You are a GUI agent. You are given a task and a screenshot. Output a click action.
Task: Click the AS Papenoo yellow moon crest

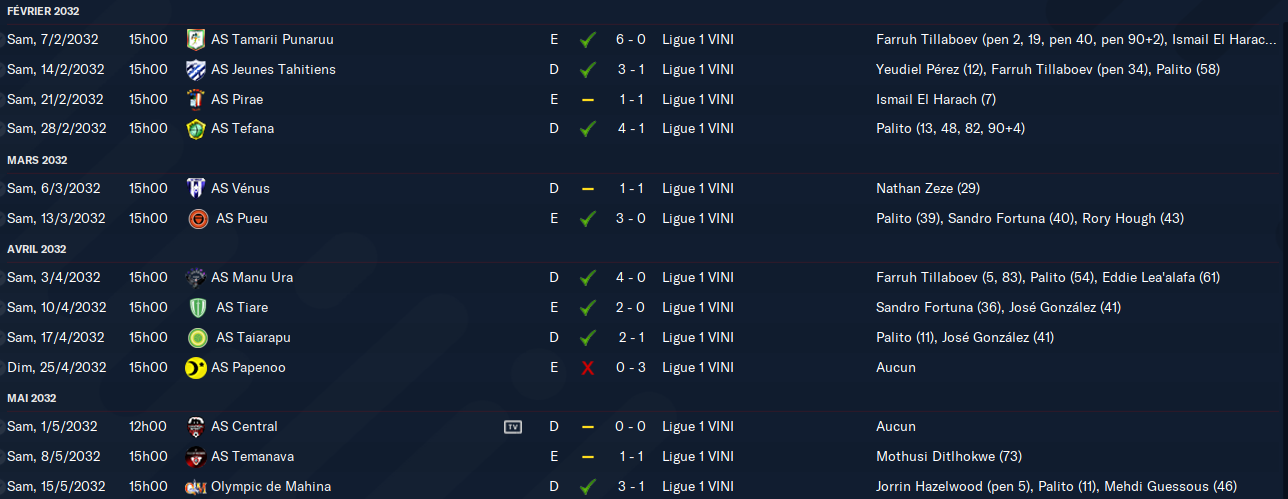[x=196, y=367]
